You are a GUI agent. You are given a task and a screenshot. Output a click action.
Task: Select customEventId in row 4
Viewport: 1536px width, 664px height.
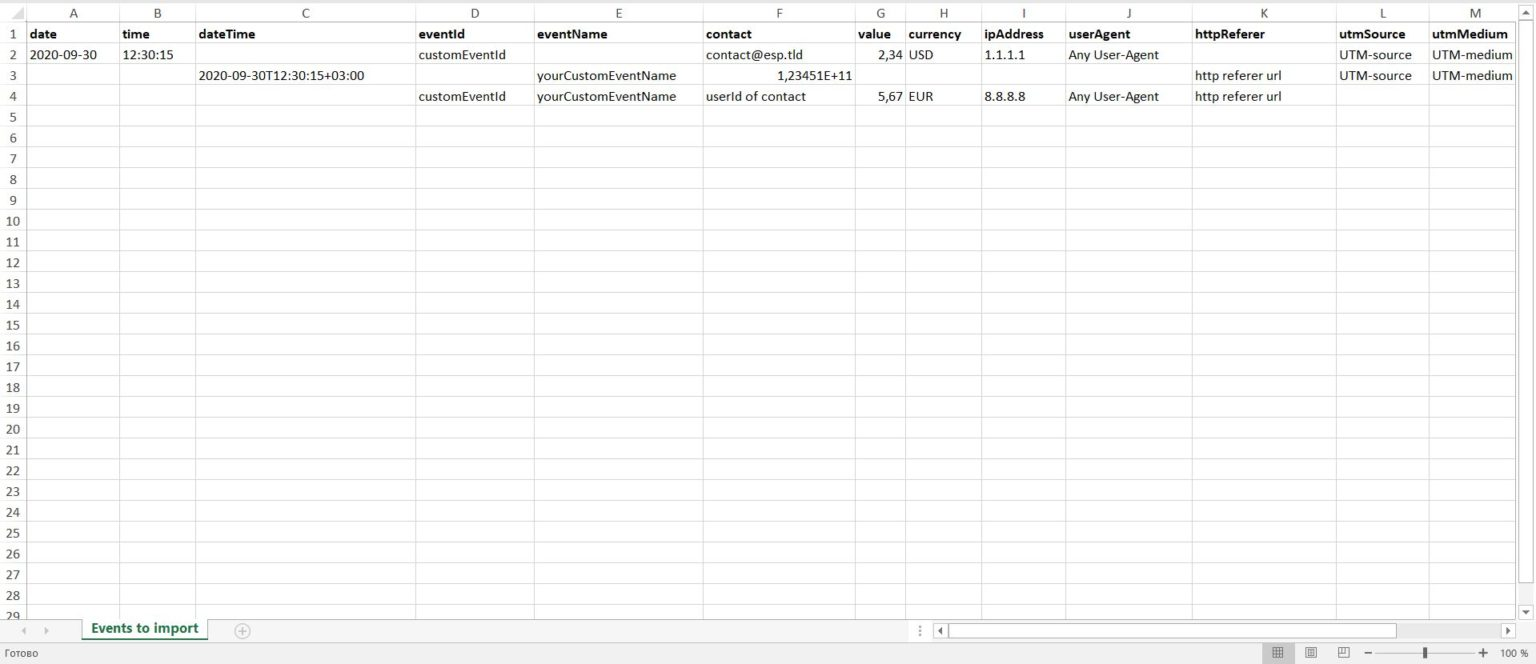pos(474,96)
